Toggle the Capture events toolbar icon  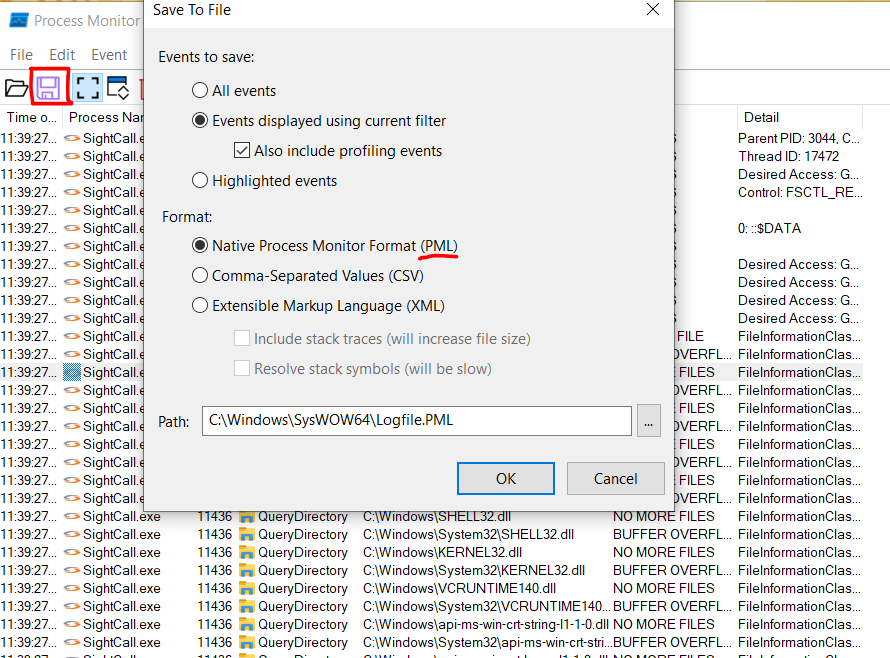(x=87, y=87)
